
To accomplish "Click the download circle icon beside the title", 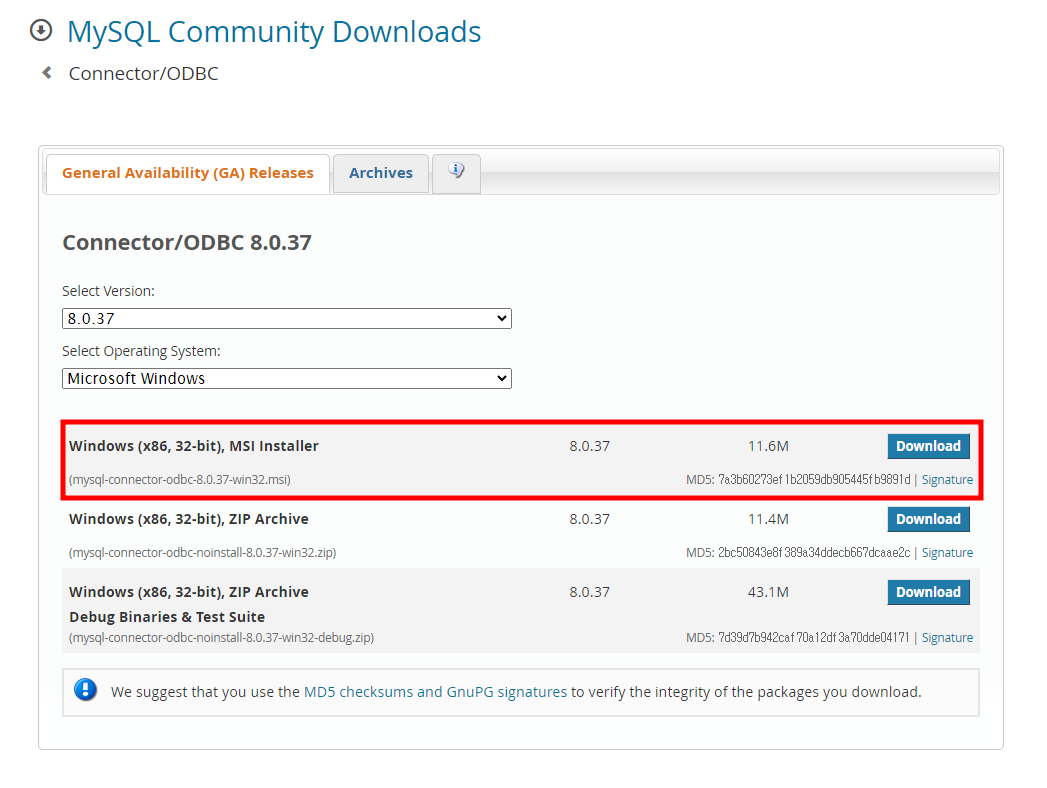I will 41,31.
